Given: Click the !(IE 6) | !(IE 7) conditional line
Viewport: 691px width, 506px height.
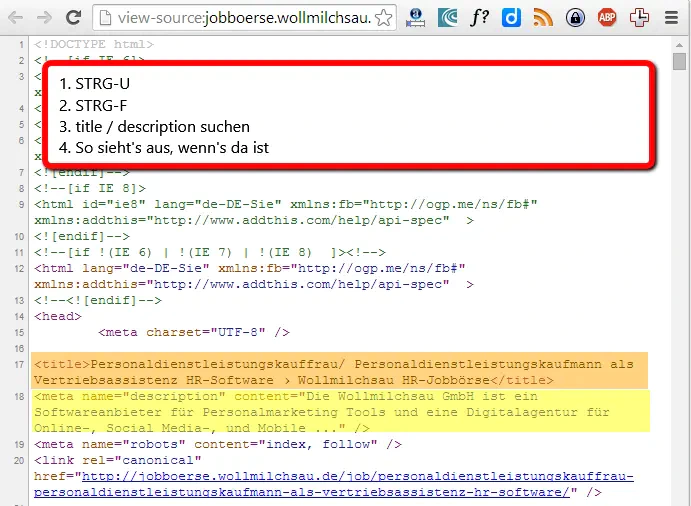Looking at the screenshot, I should click(210, 252).
